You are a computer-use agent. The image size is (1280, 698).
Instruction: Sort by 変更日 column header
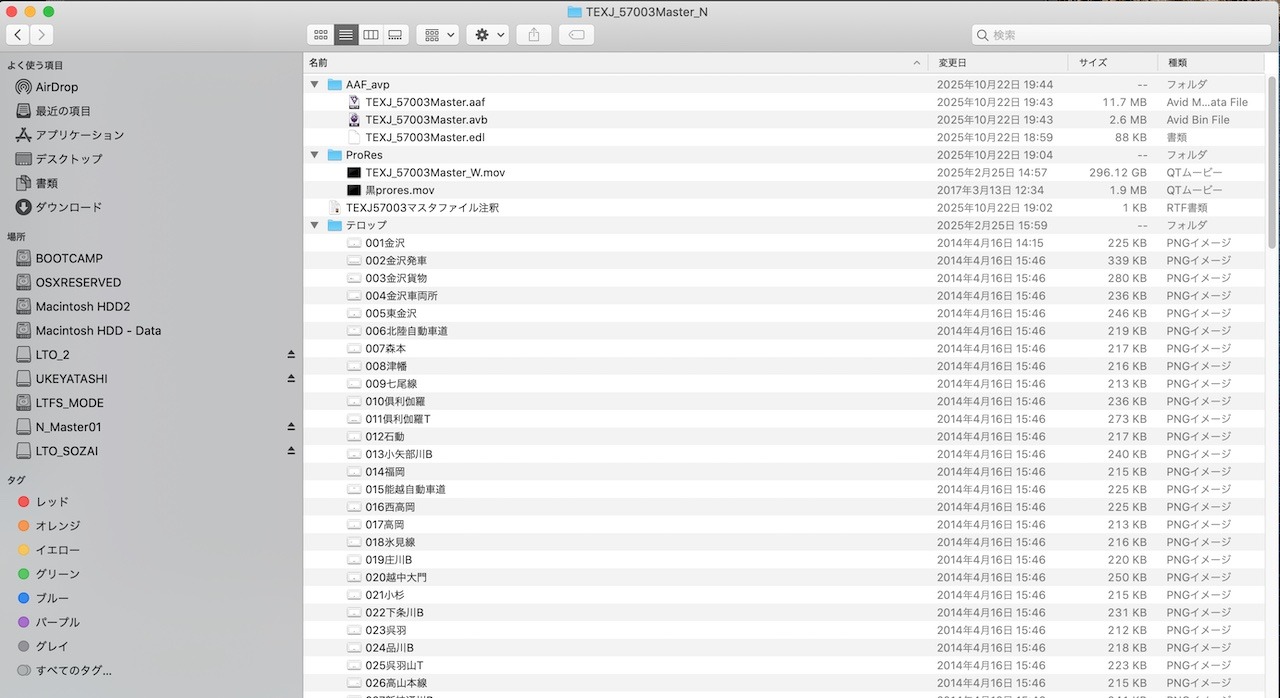952,62
